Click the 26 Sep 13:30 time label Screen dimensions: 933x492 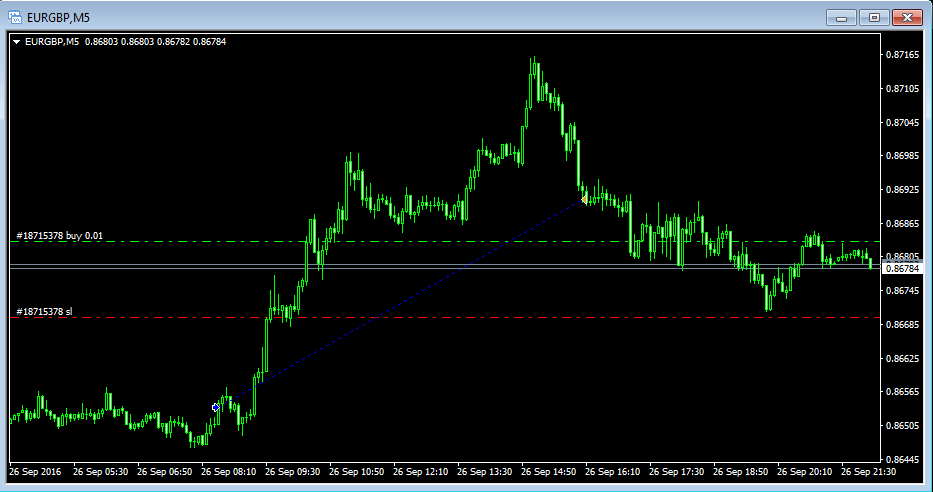click(484, 472)
